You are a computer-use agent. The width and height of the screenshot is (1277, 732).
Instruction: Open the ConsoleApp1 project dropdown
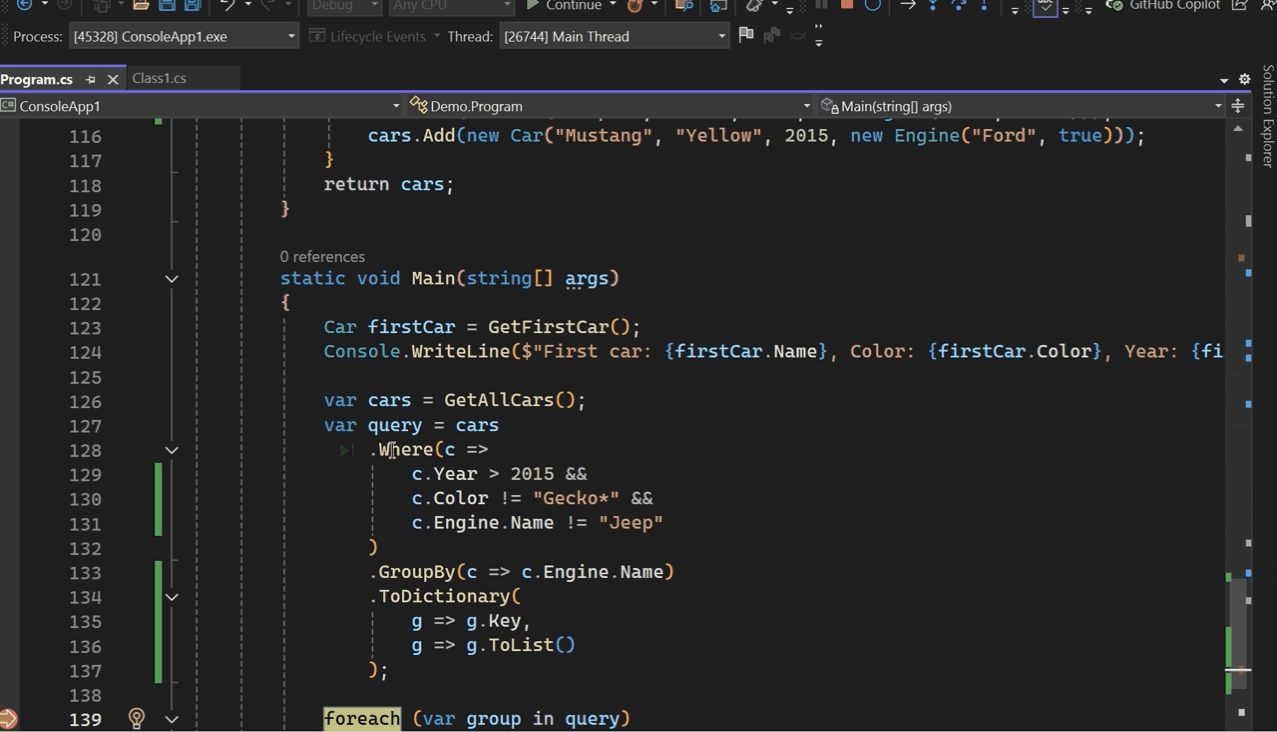click(201, 106)
